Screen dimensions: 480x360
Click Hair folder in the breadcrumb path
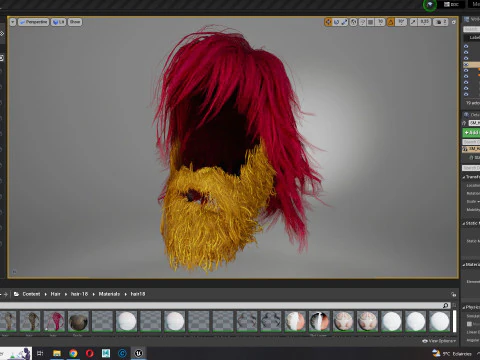[55, 294]
